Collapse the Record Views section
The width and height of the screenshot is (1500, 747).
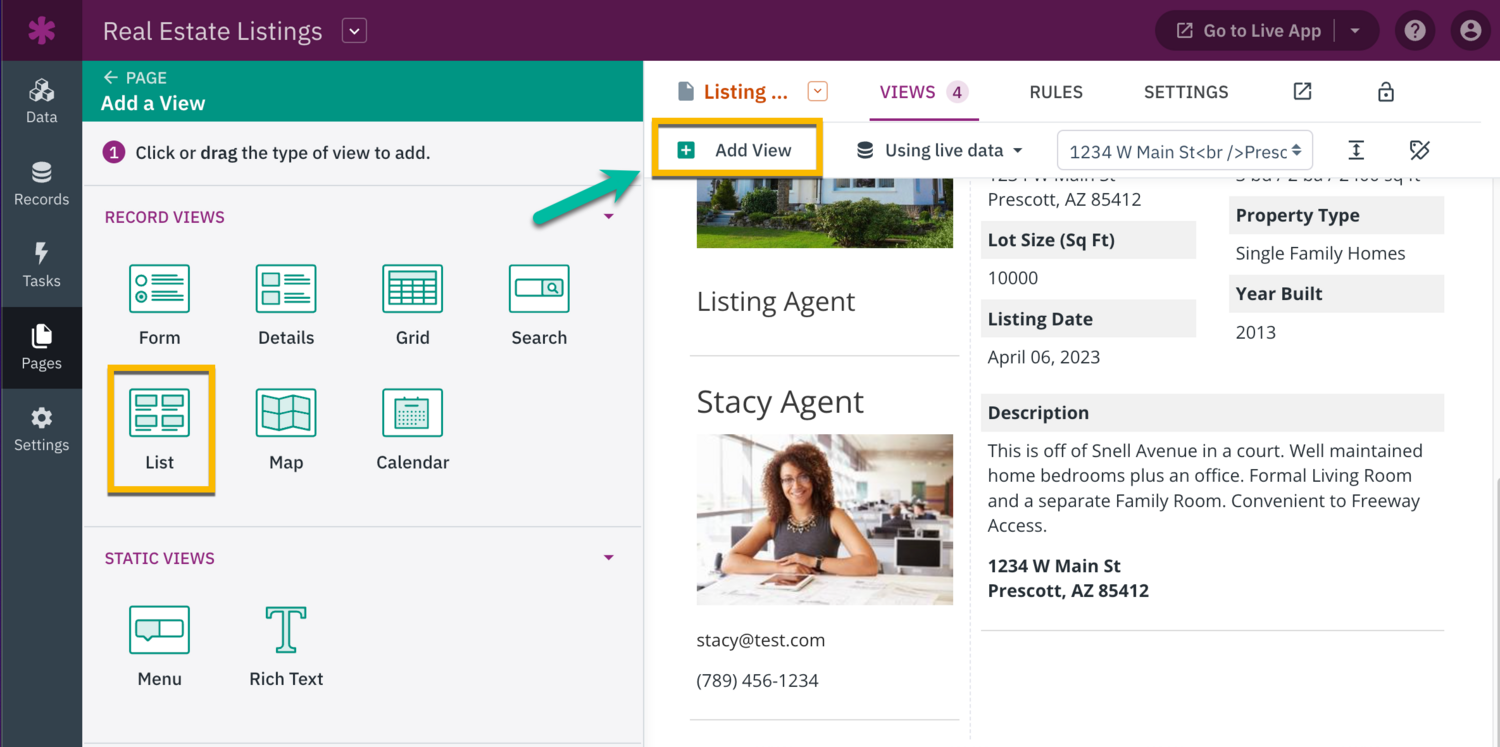click(x=608, y=217)
